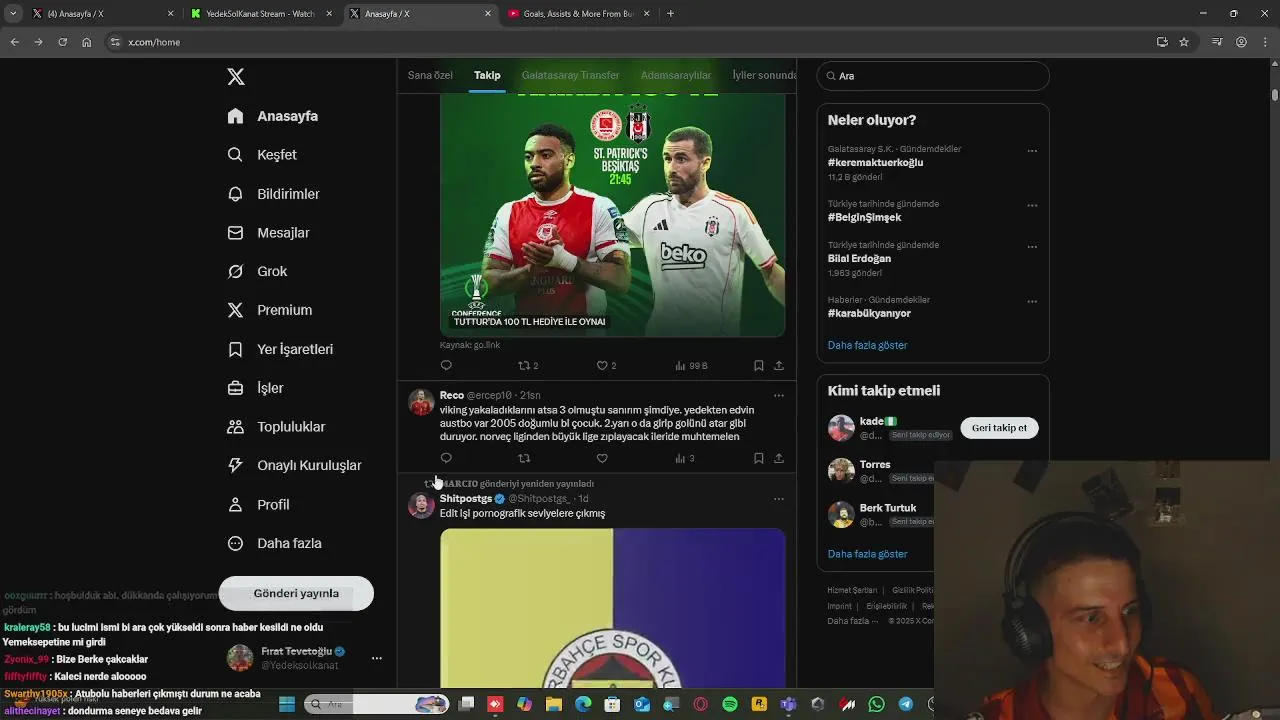Open Premium in the sidebar

coord(270,310)
